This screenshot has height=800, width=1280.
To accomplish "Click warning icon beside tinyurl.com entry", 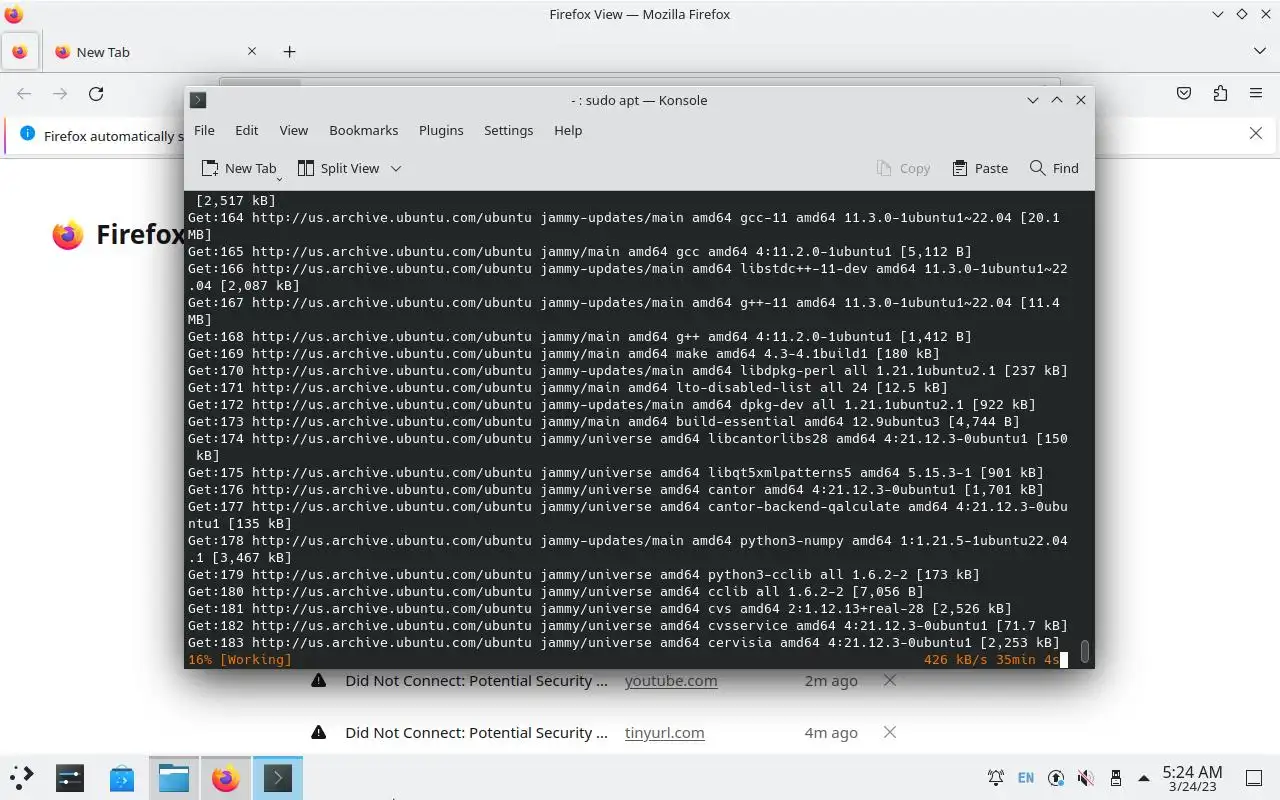I will click(318, 732).
